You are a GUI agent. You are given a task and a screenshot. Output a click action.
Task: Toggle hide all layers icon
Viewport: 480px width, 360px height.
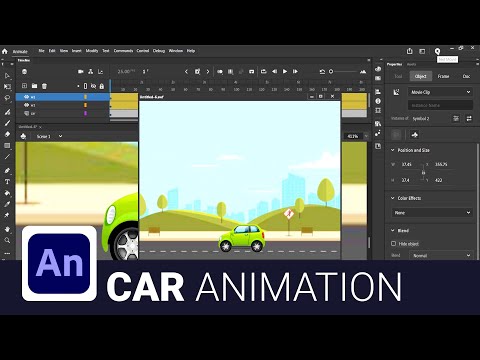(x=94, y=86)
